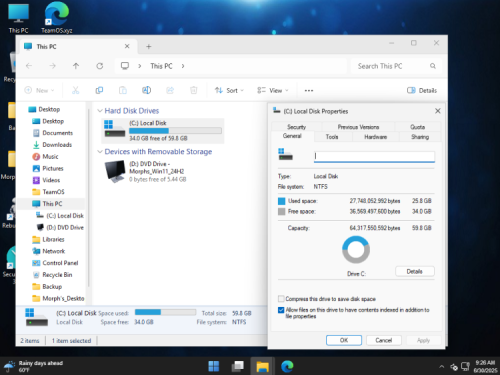Click chevron before This PC in breadcrumb

(x=140, y=66)
